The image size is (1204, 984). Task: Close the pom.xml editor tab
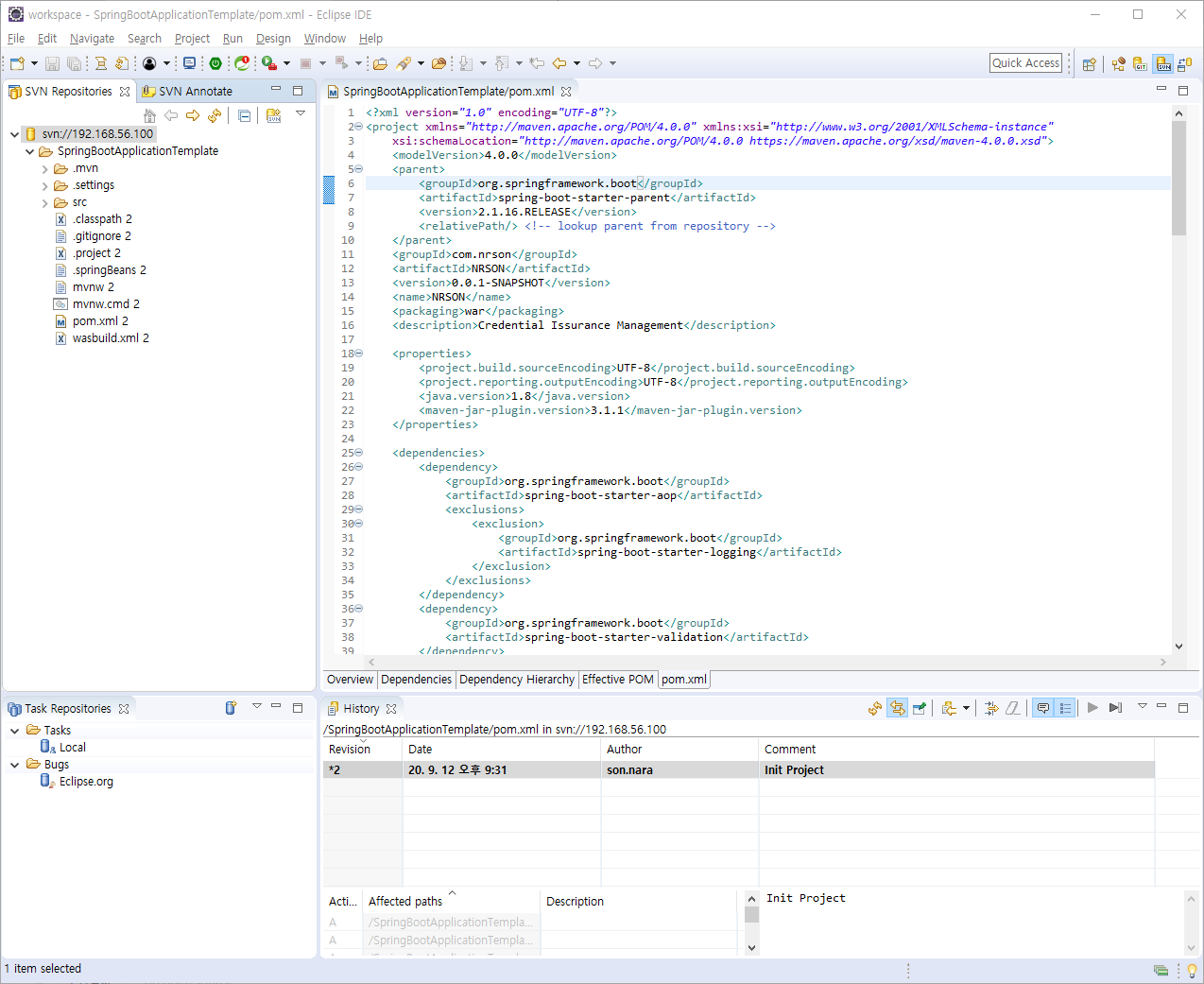coord(566,92)
